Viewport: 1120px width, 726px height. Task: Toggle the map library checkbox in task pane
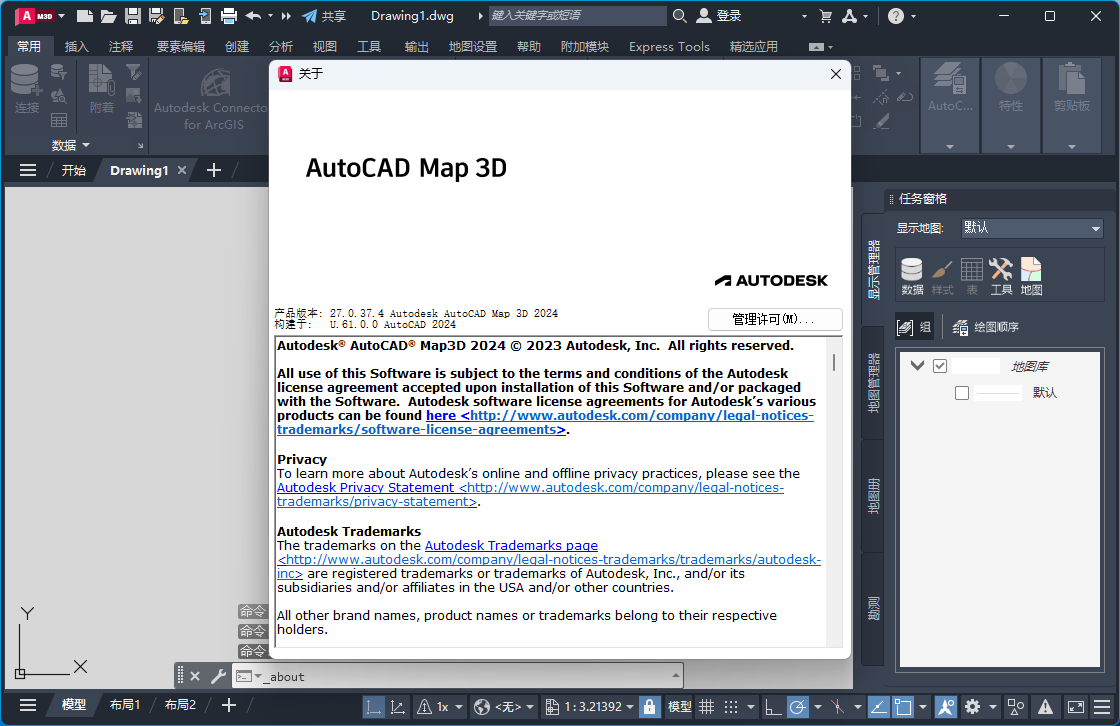coord(940,366)
